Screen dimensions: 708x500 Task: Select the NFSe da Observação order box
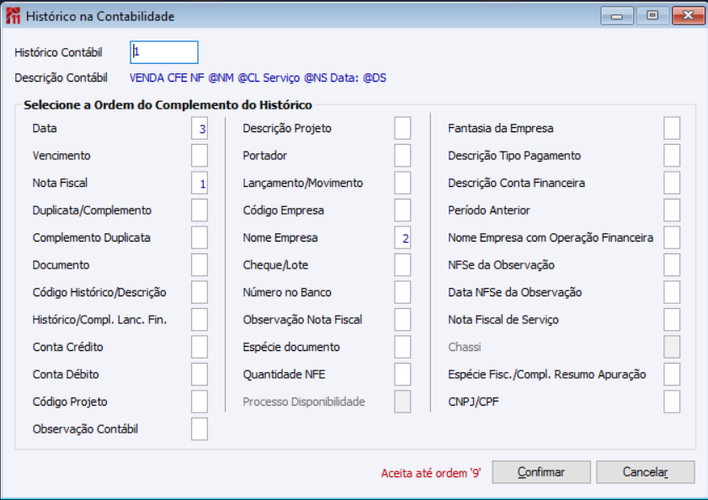click(672, 265)
